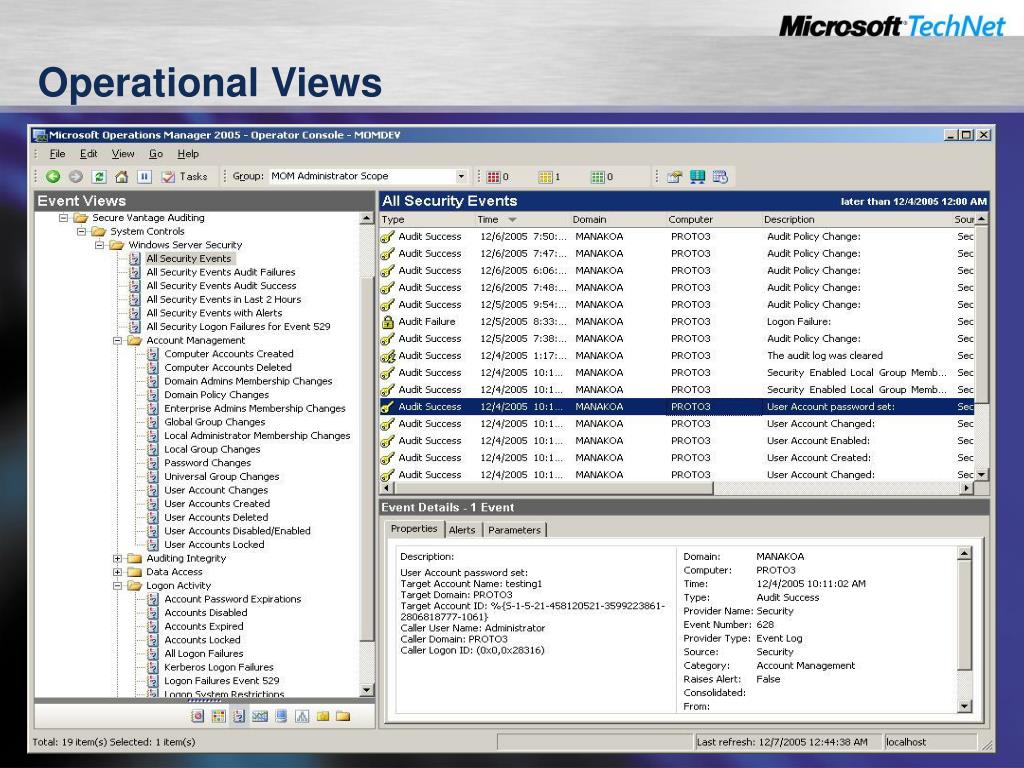1024x768 pixels.
Task: Sort by the Domain column header
Action: tap(617, 219)
